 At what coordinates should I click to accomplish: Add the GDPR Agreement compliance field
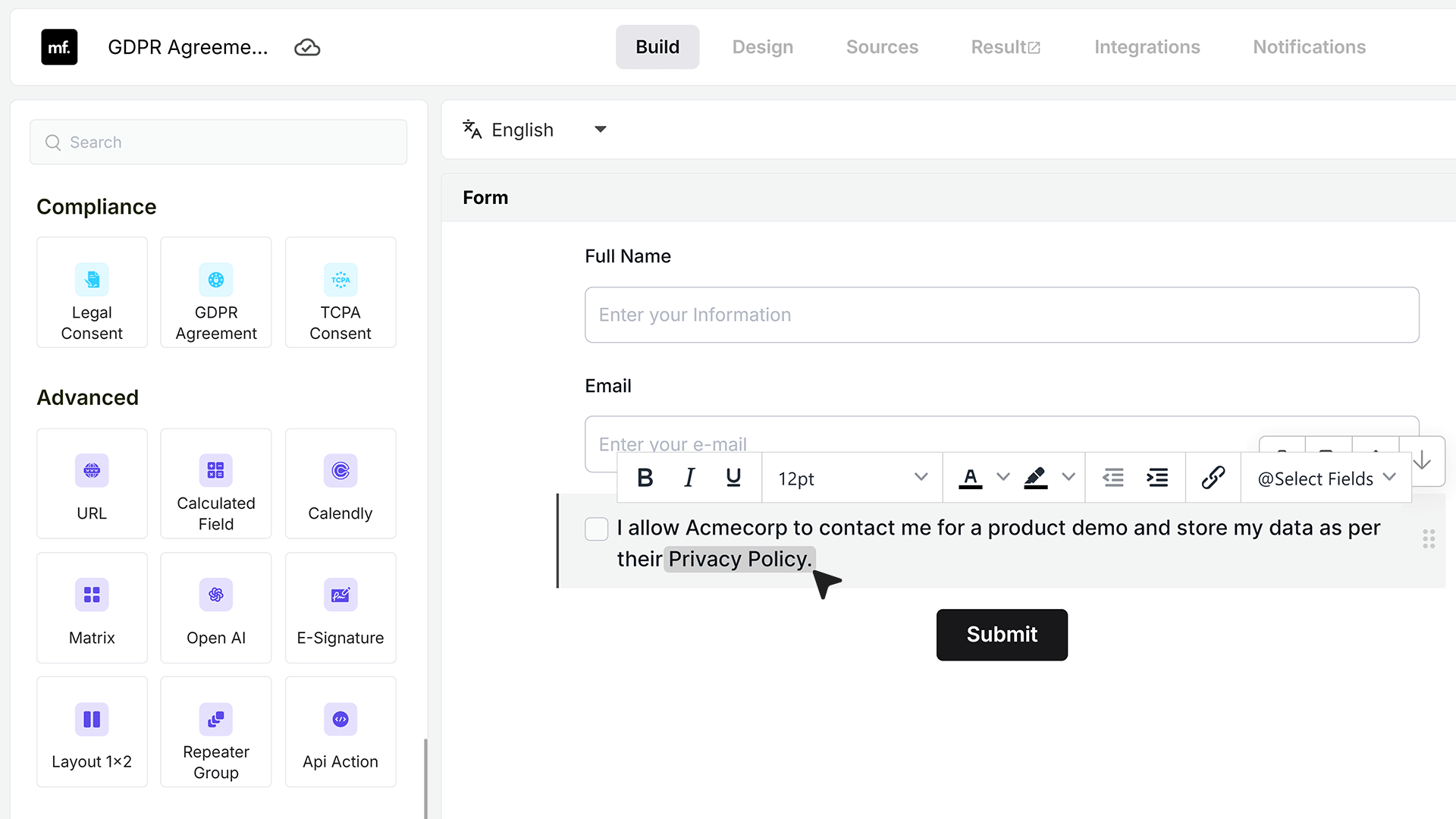pyautogui.click(x=216, y=293)
